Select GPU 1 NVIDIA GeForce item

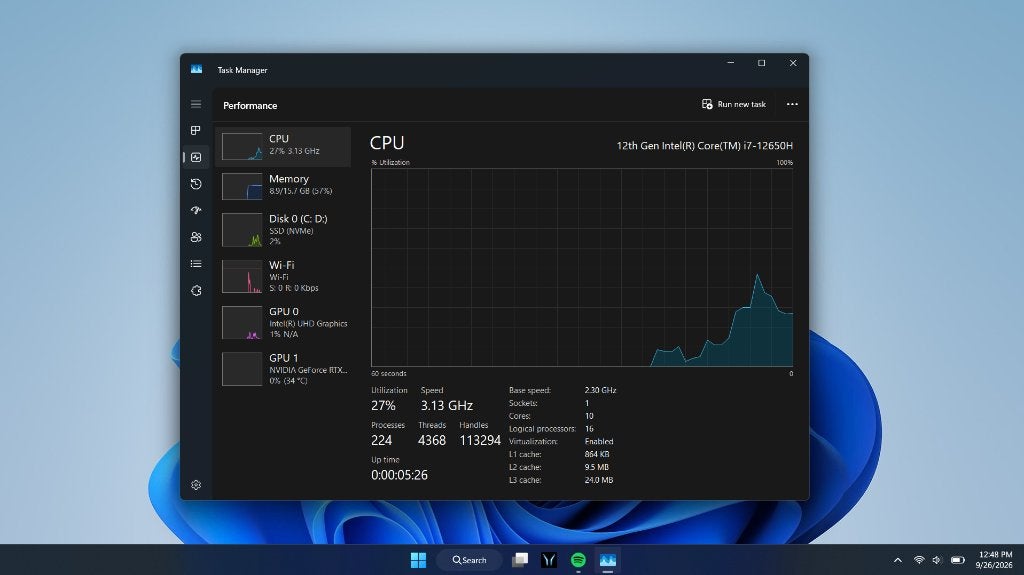pos(283,369)
